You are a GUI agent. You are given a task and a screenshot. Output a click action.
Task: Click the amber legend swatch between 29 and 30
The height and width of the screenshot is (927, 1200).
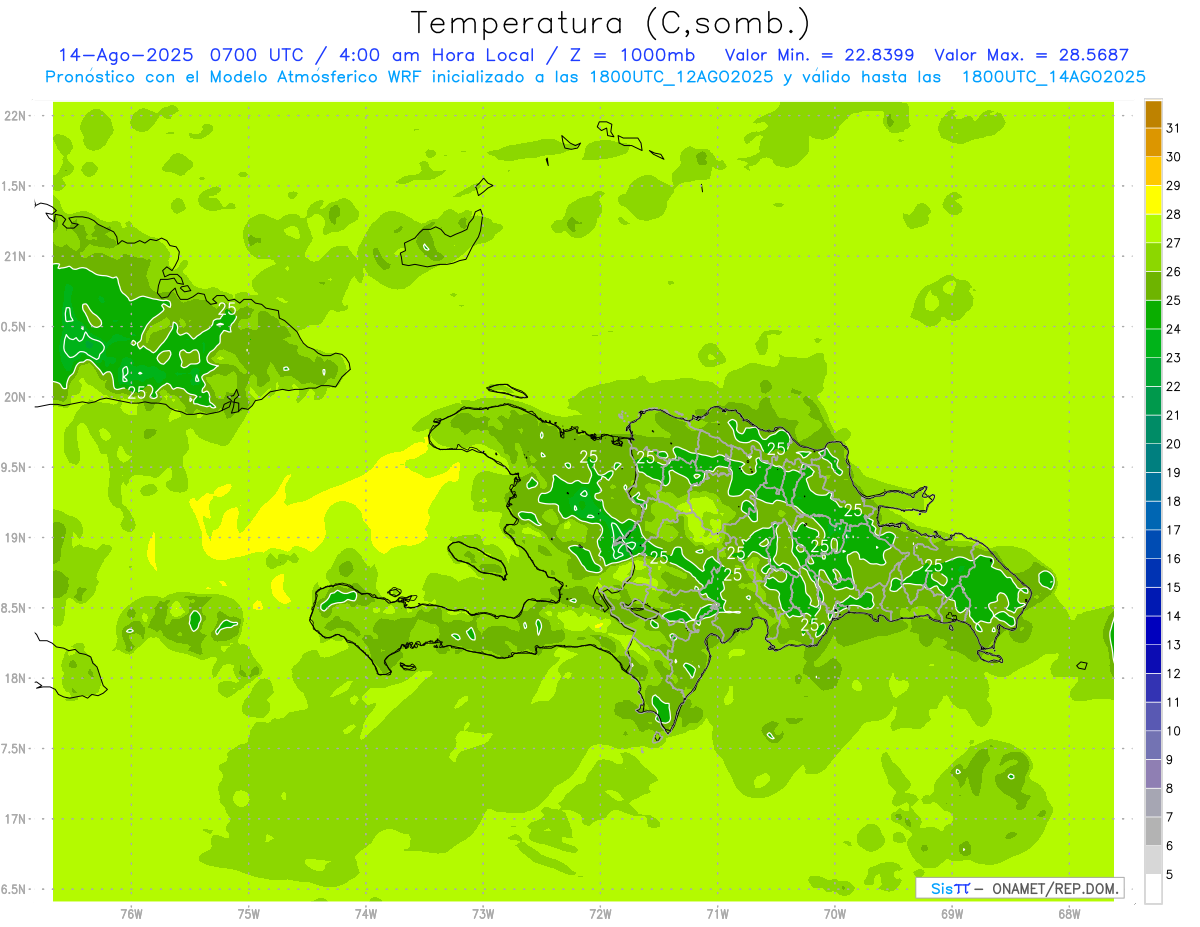(1153, 171)
